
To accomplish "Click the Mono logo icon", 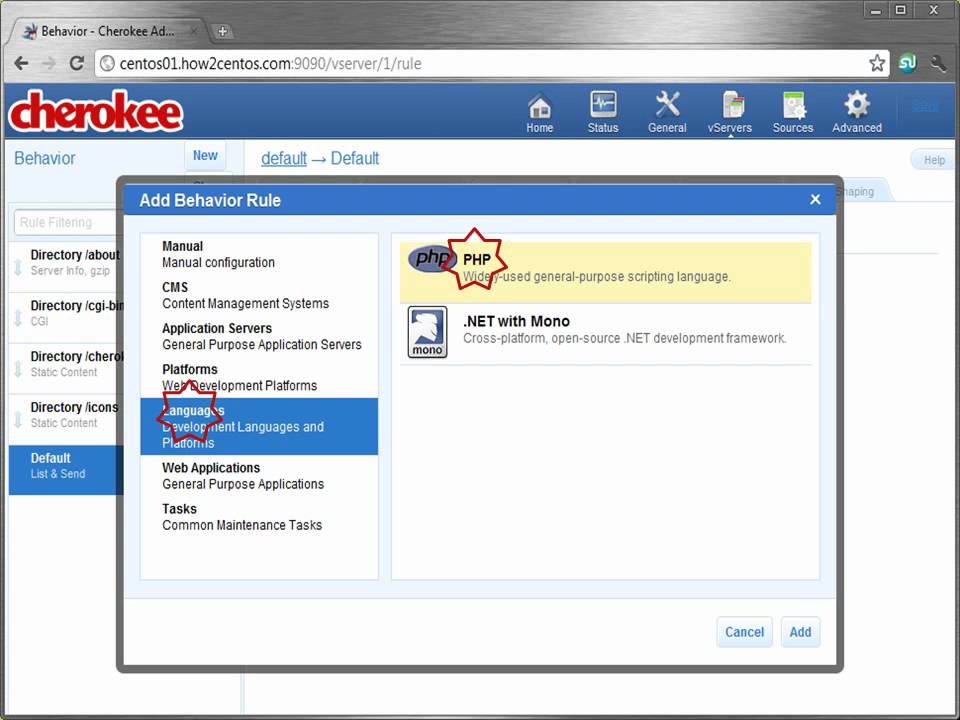I will (x=427, y=332).
